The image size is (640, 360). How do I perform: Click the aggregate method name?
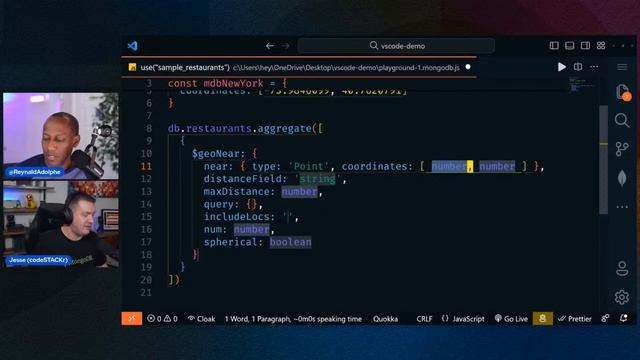pyautogui.click(x=284, y=129)
